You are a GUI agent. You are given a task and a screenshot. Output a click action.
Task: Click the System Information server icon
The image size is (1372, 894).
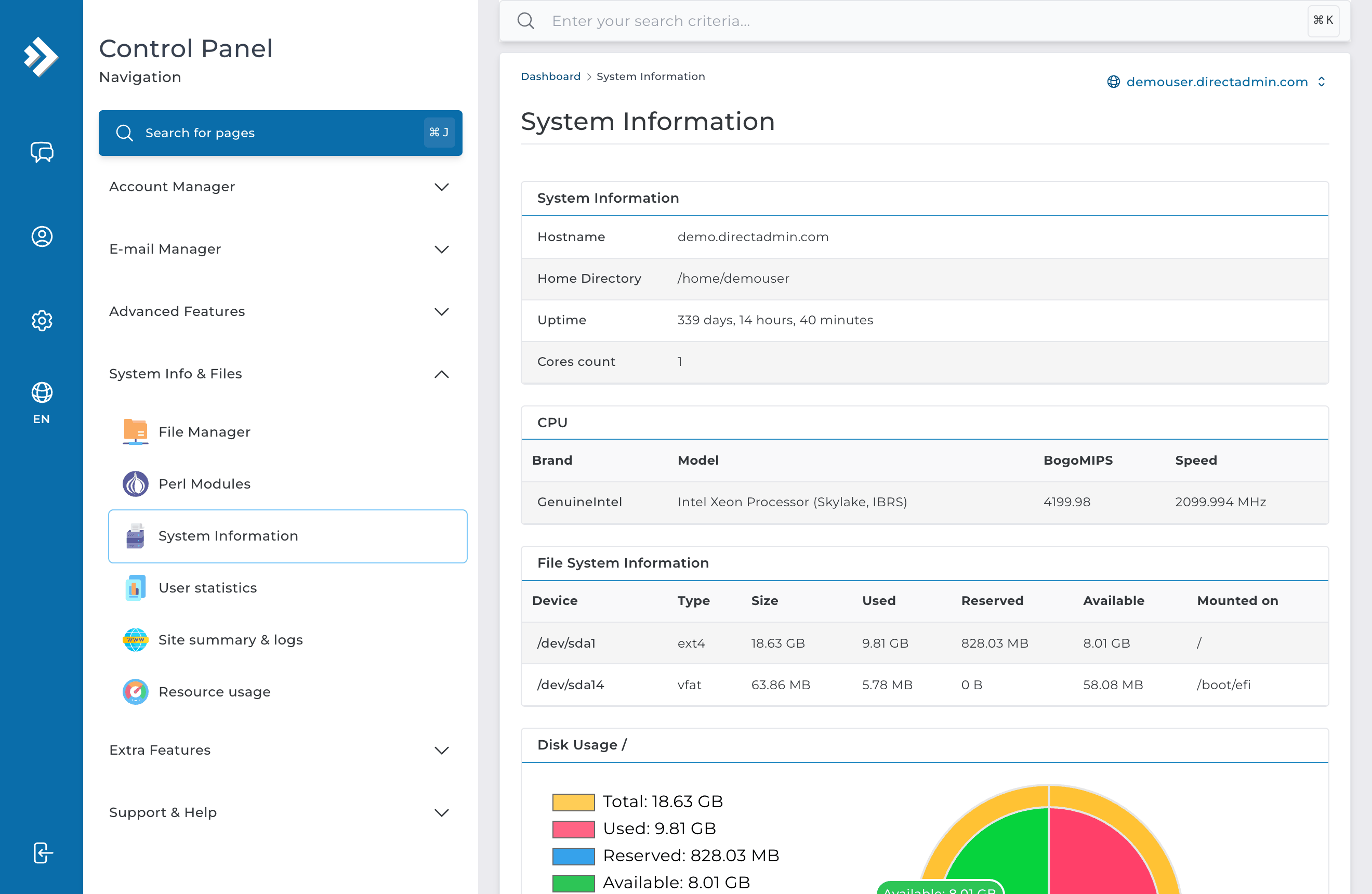point(136,536)
